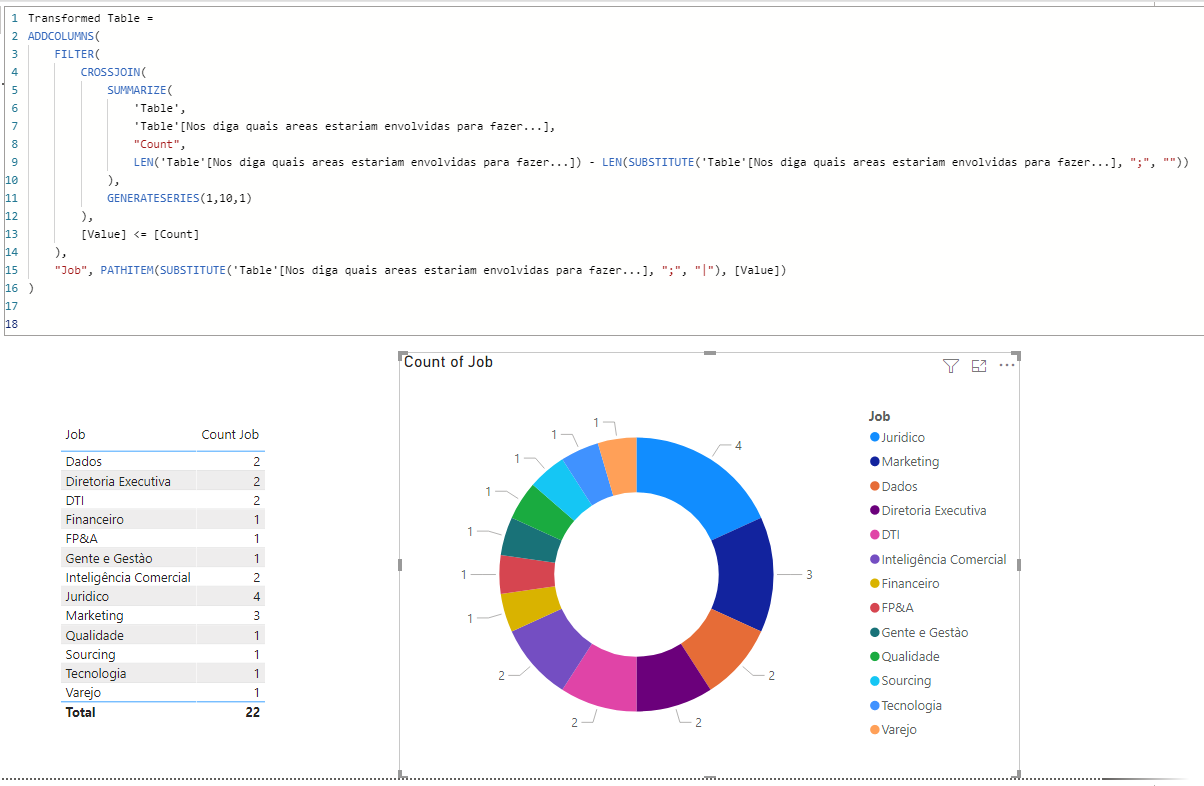
Task: Open the More options ellipsis menu
Action: coord(1007,365)
